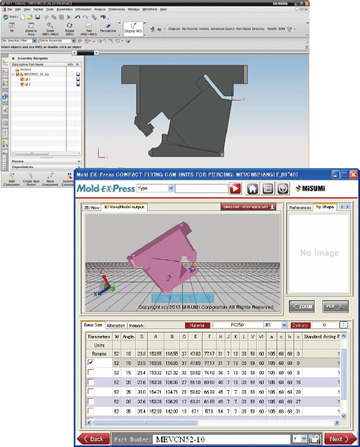Open the Entire Assembly scope dropdown
Viewport: 360px width, 447px height.
[57, 41]
